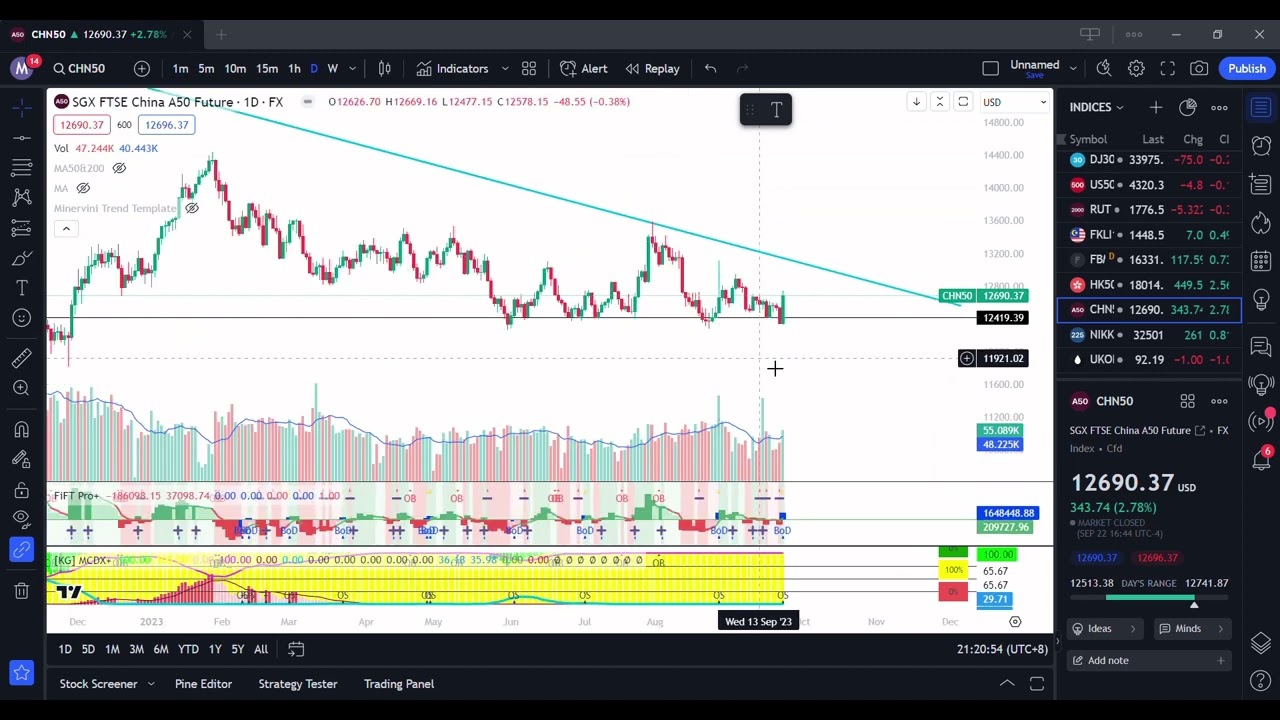Open the indicator templates grid icon
1280x720 pixels.
[529, 68]
